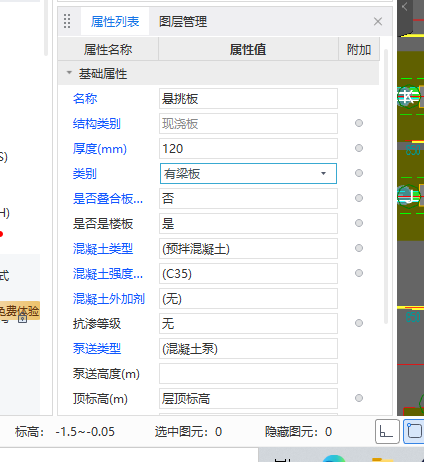
Task: Click the 混凝土外加剂 value (无)
Action: 248,299
